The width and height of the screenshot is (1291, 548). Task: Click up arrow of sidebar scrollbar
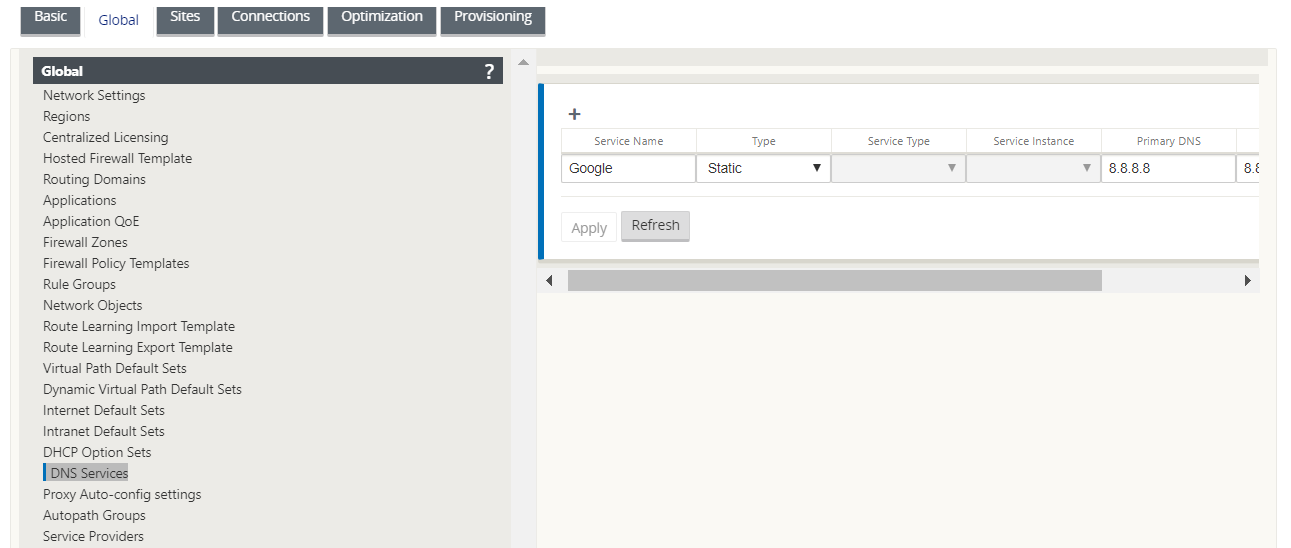click(523, 62)
